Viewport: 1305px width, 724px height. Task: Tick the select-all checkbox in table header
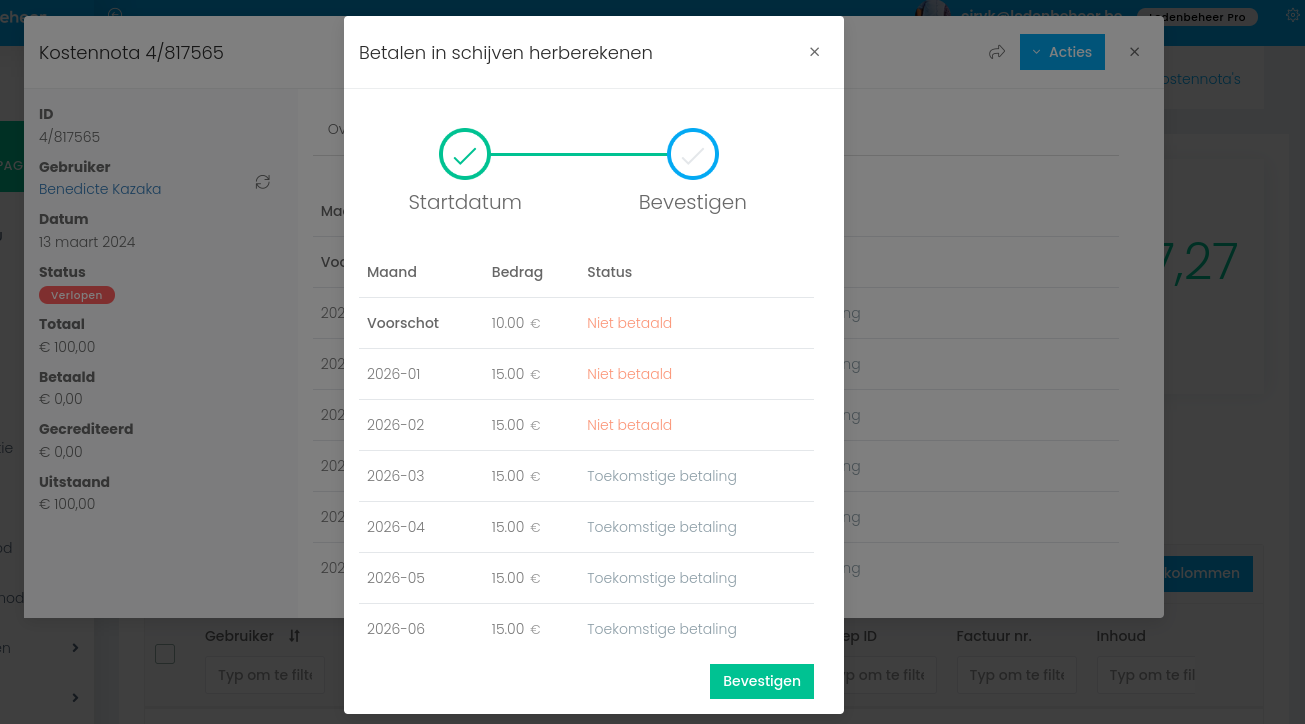pyautogui.click(x=165, y=654)
